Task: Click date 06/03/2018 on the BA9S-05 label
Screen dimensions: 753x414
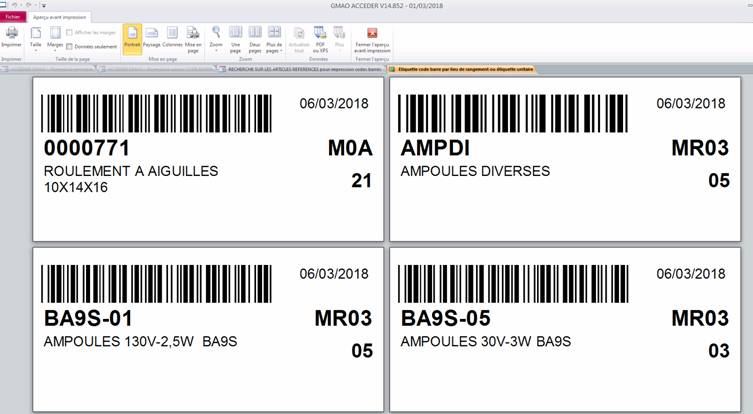Action: (x=691, y=274)
